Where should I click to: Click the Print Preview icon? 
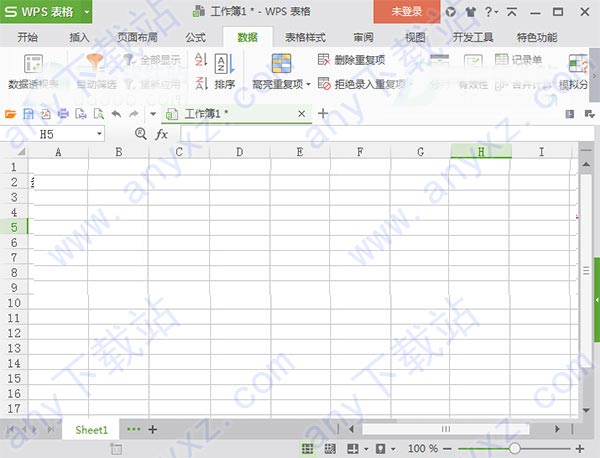click(99, 114)
